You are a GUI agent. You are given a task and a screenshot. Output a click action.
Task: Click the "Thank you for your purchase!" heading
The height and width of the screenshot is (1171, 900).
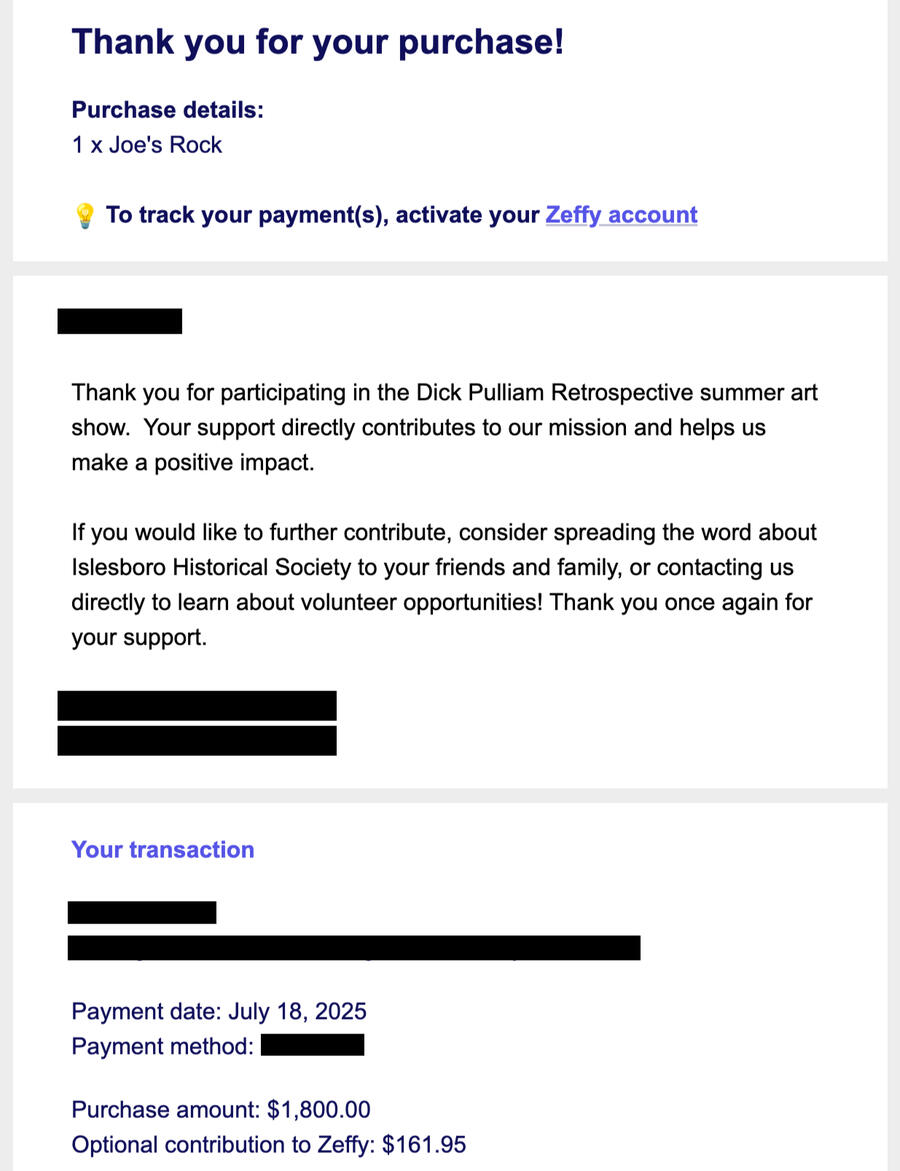pyautogui.click(x=317, y=42)
